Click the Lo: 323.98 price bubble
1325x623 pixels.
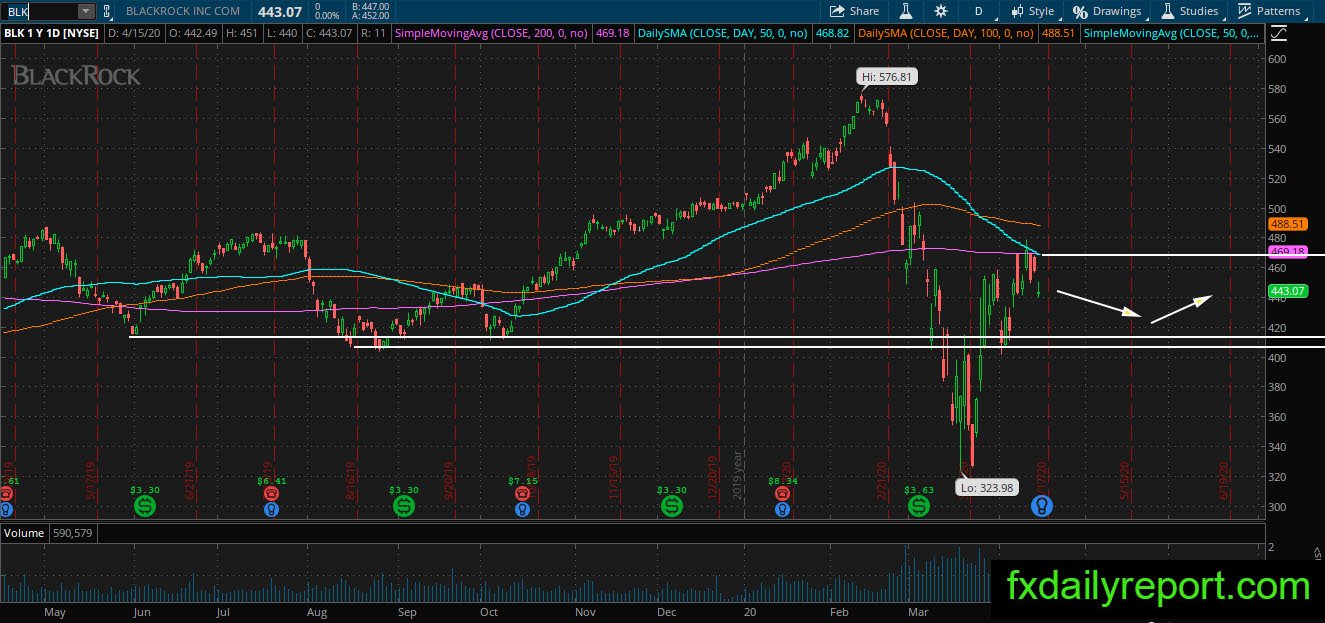(x=988, y=488)
